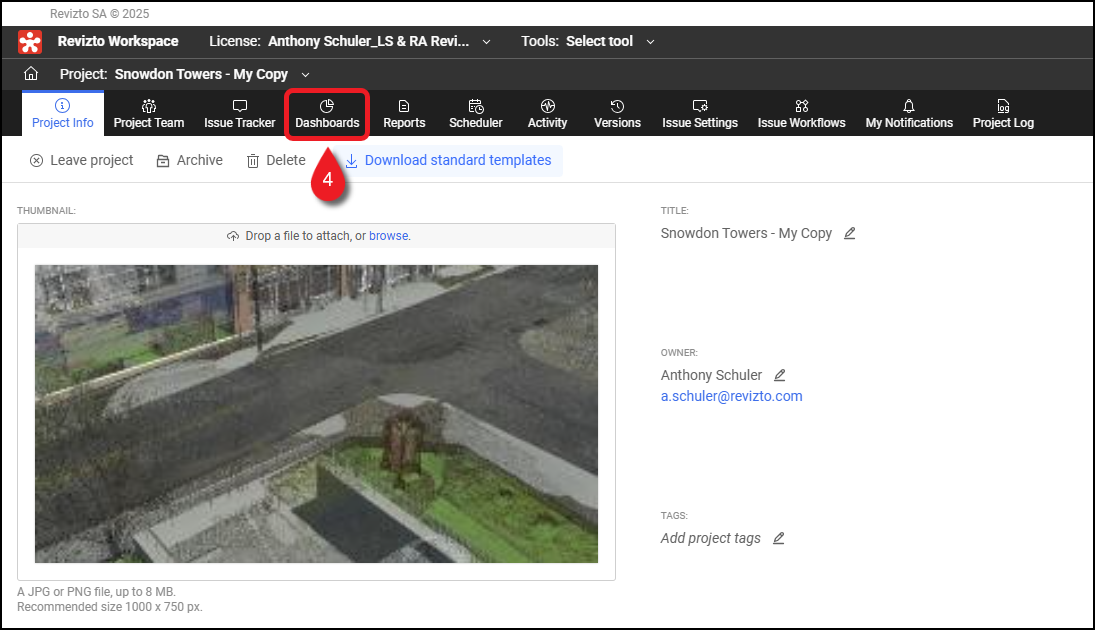Image resolution: width=1095 pixels, height=630 pixels.
Task: Click the Leave project button
Action: click(81, 160)
